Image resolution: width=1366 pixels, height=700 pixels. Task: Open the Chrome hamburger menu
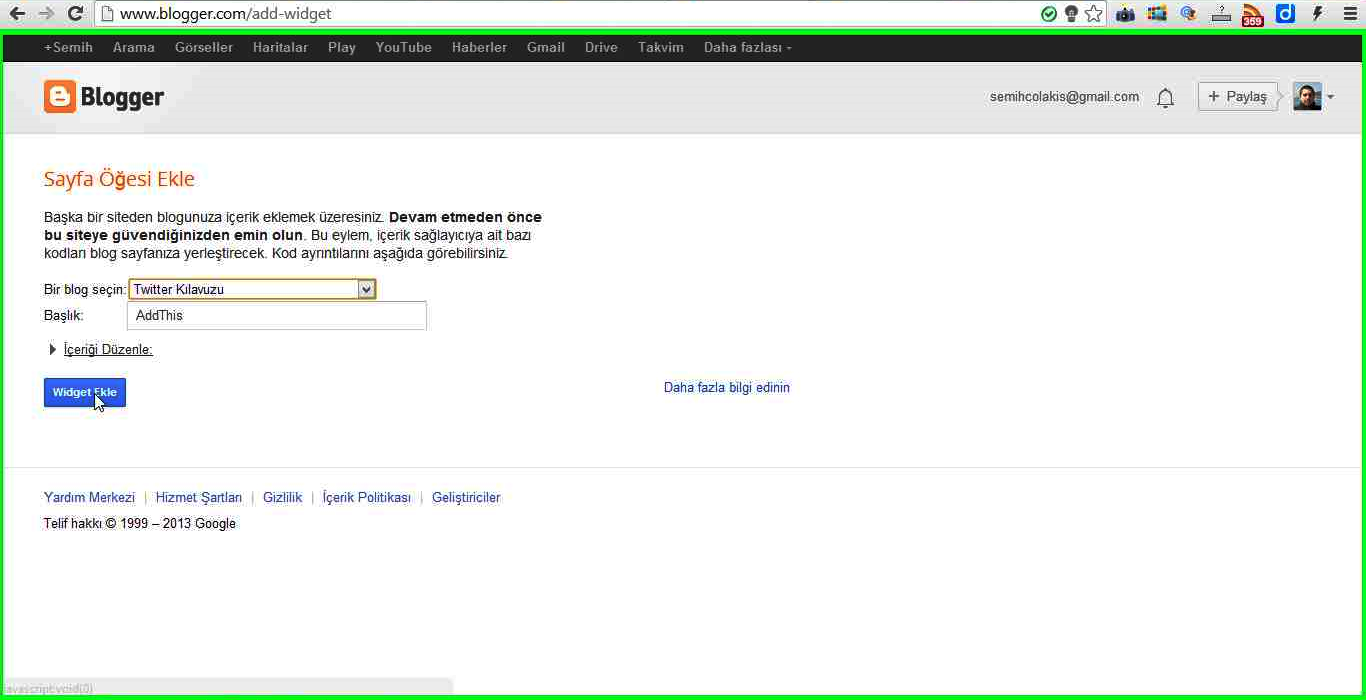[1349, 14]
